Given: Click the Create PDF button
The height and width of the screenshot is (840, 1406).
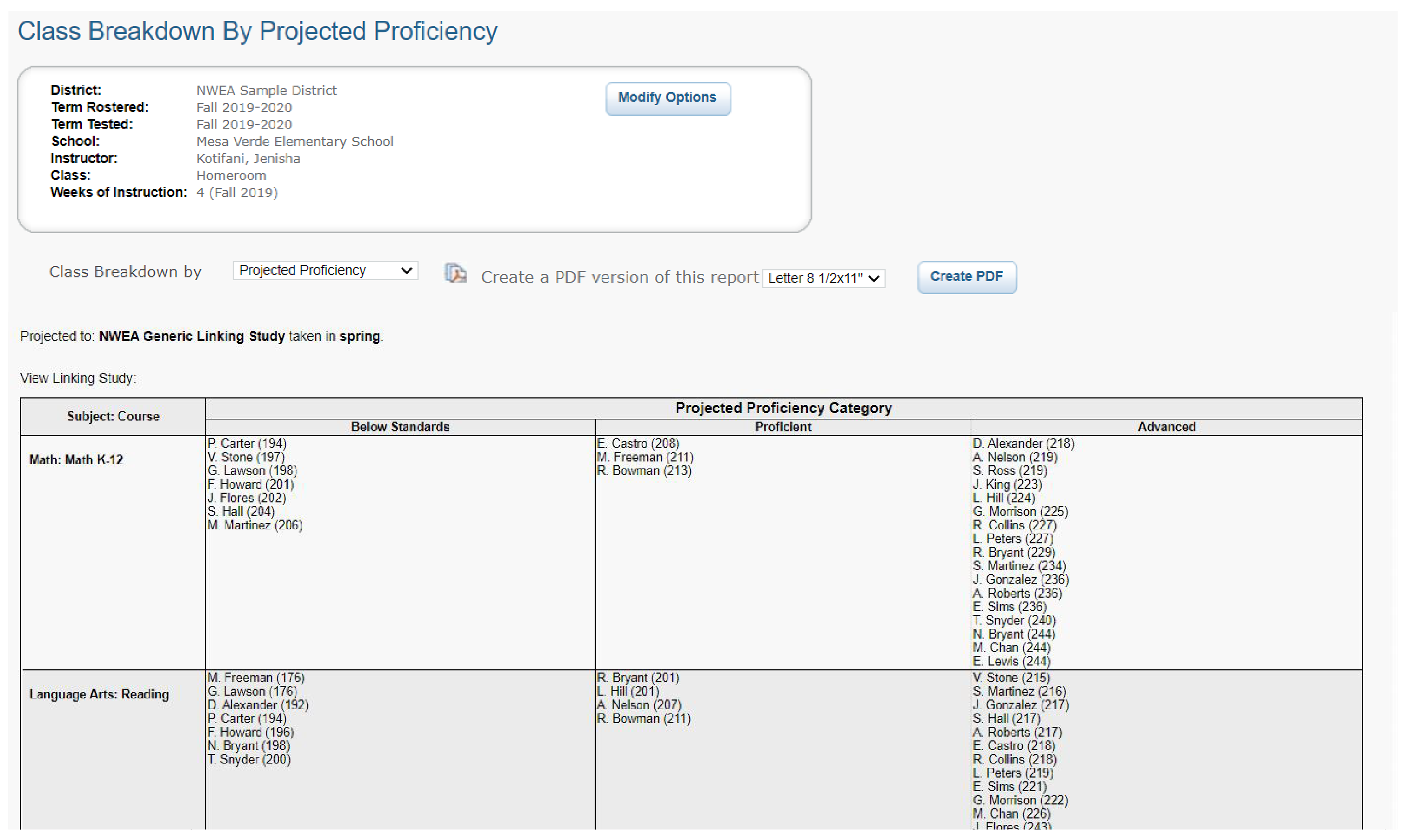Looking at the screenshot, I should click(966, 277).
